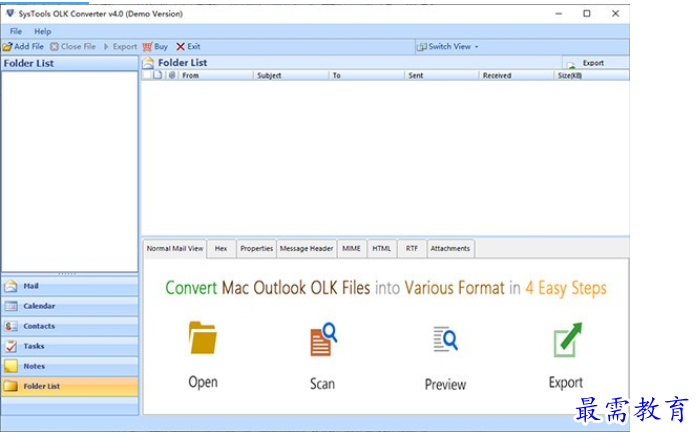Switch to the Normal Mail View tab
The image size is (697, 441).
(175, 249)
